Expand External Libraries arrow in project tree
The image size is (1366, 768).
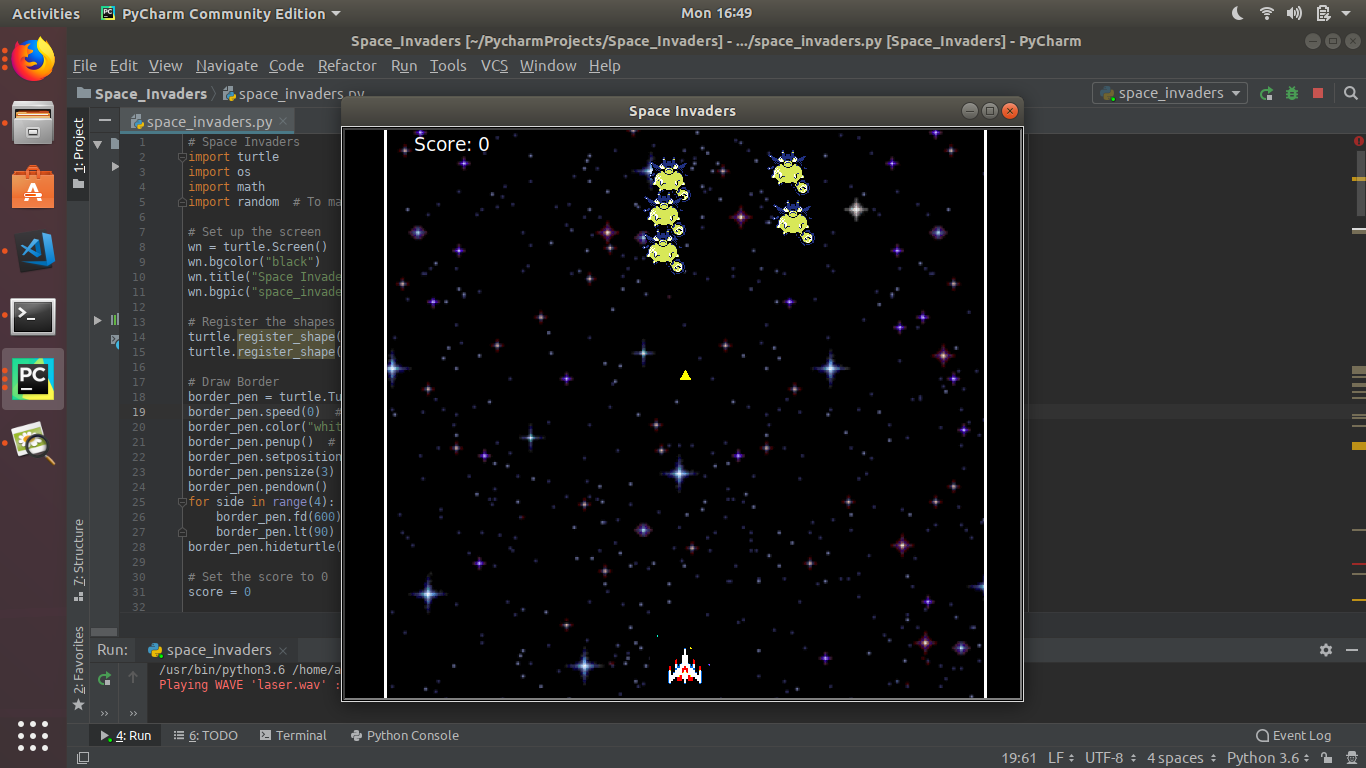[x=98, y=320]
